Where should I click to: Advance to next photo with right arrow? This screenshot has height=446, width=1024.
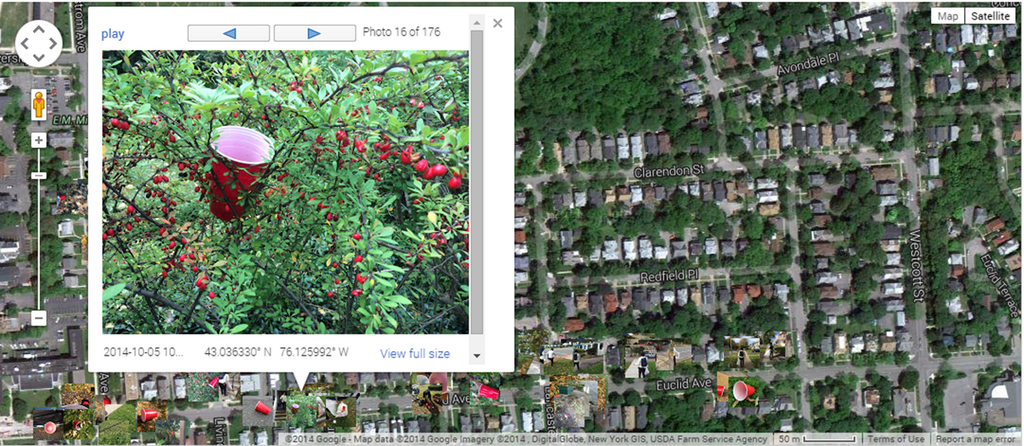click(314, 33)
